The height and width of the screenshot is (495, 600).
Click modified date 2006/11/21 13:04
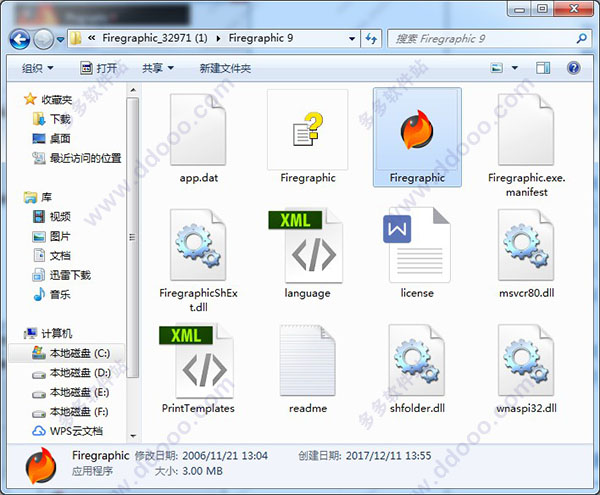225,456
